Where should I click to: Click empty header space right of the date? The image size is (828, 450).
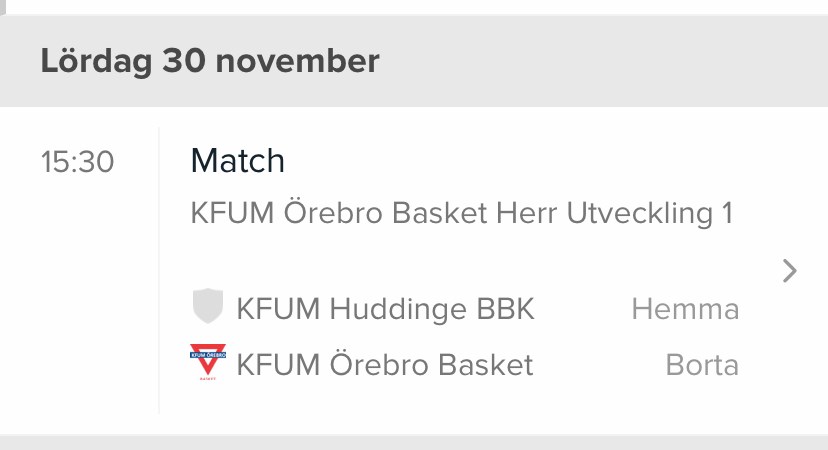[x=600, y=61]
